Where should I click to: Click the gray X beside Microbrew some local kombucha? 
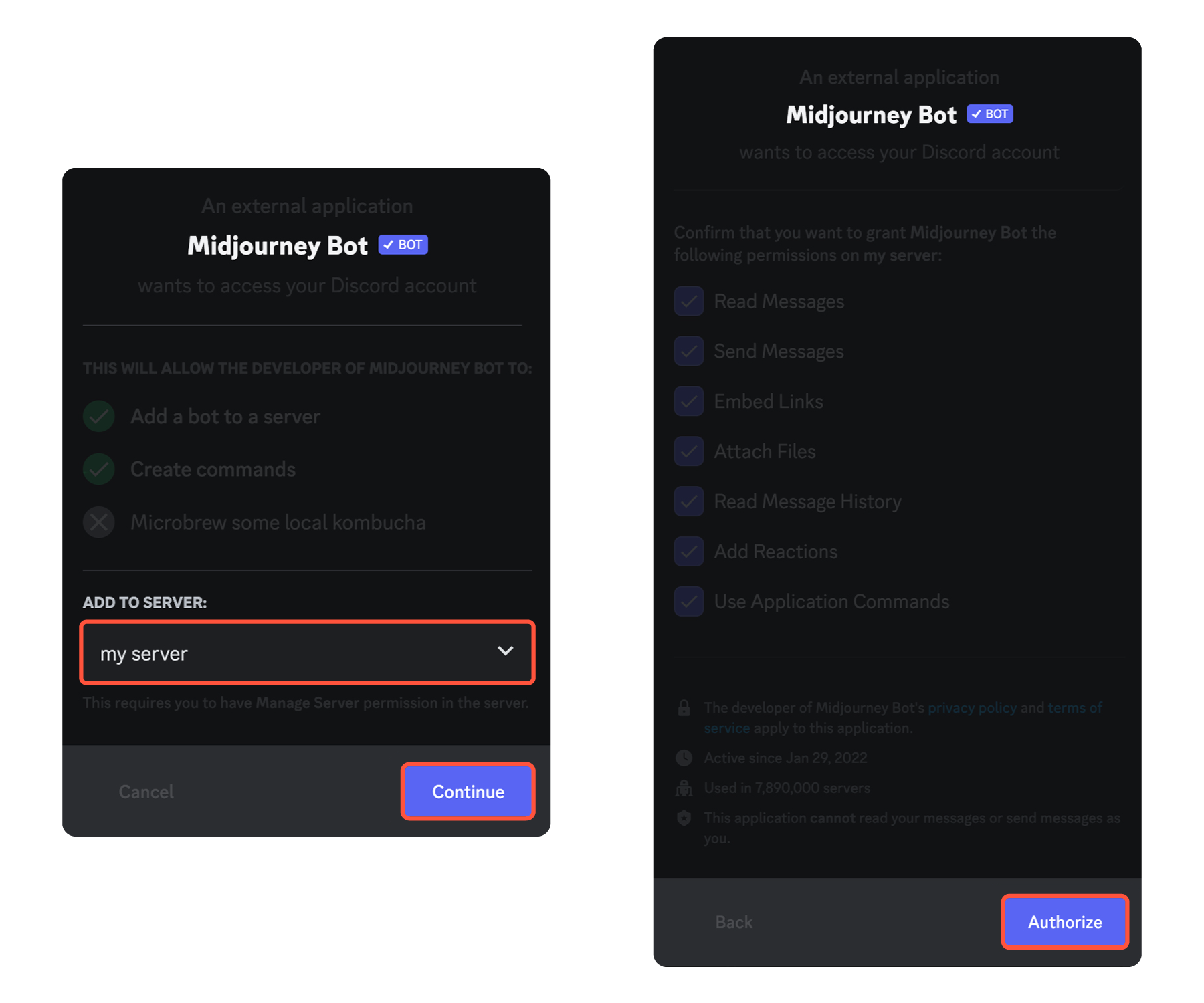click(x=99, y=522)
